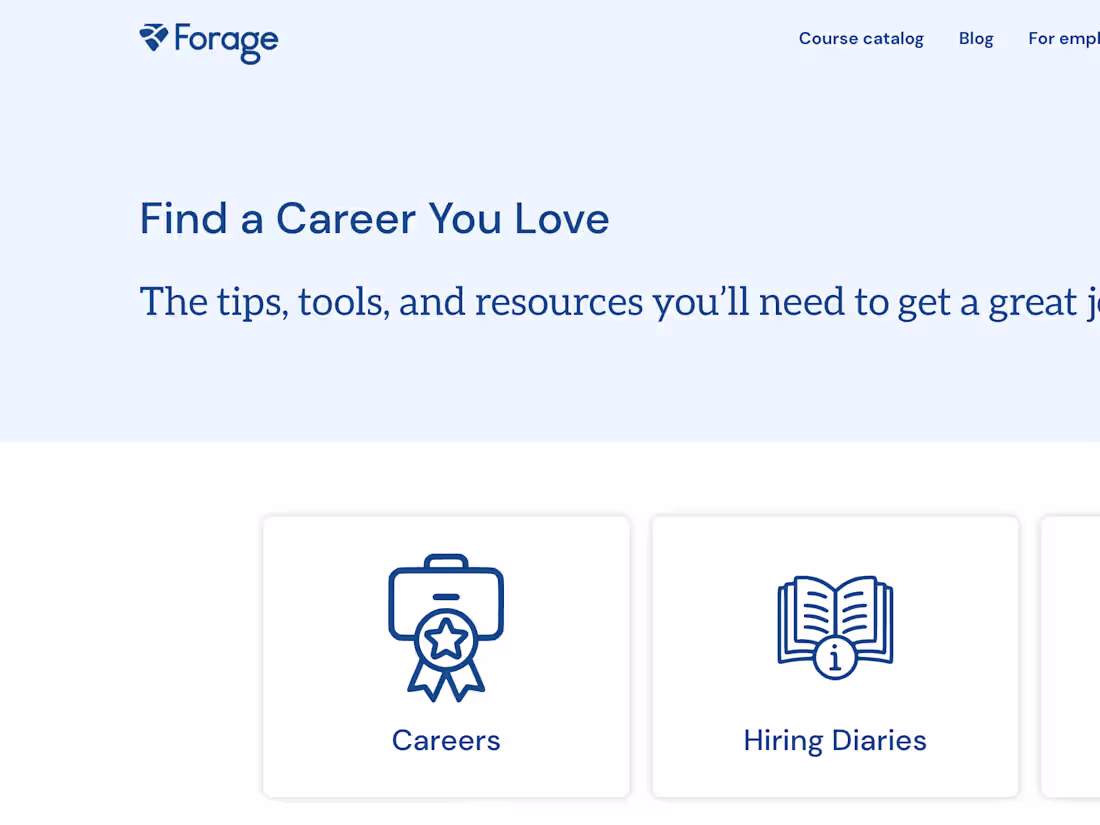Click the Careers label text
Image resolution: width=1100 pixels, height=825 pixels.
446,740
